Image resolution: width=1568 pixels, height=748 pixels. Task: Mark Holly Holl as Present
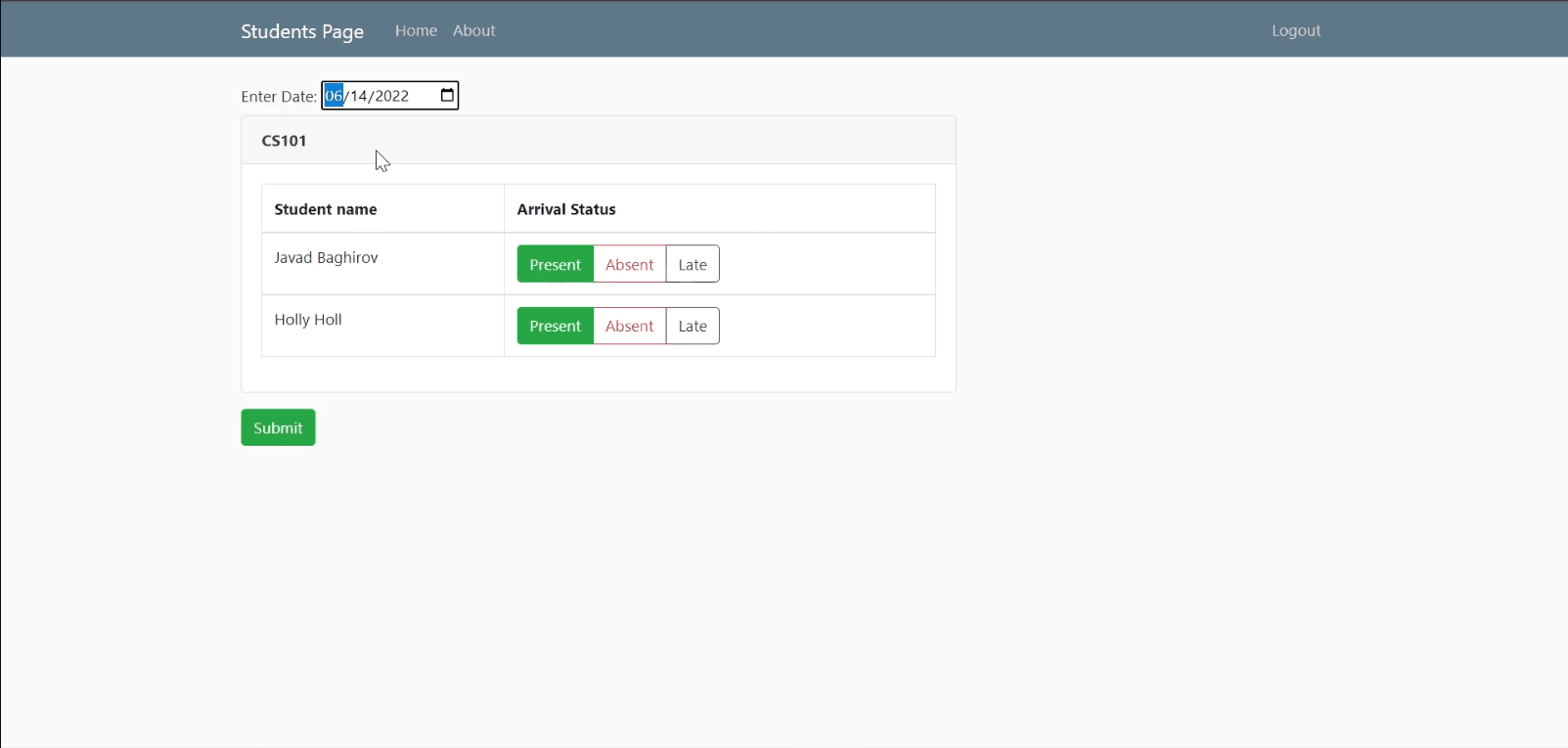point(555,326)
